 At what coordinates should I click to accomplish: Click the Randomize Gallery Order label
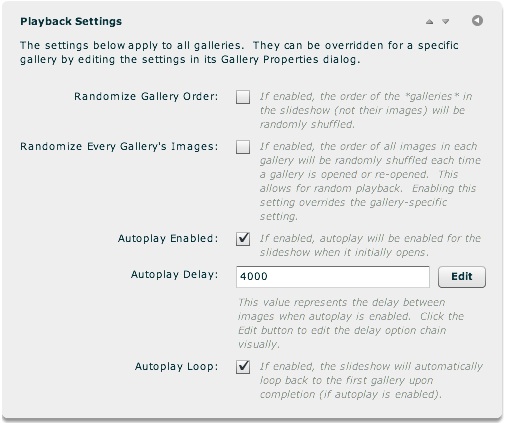click(146, 96)
